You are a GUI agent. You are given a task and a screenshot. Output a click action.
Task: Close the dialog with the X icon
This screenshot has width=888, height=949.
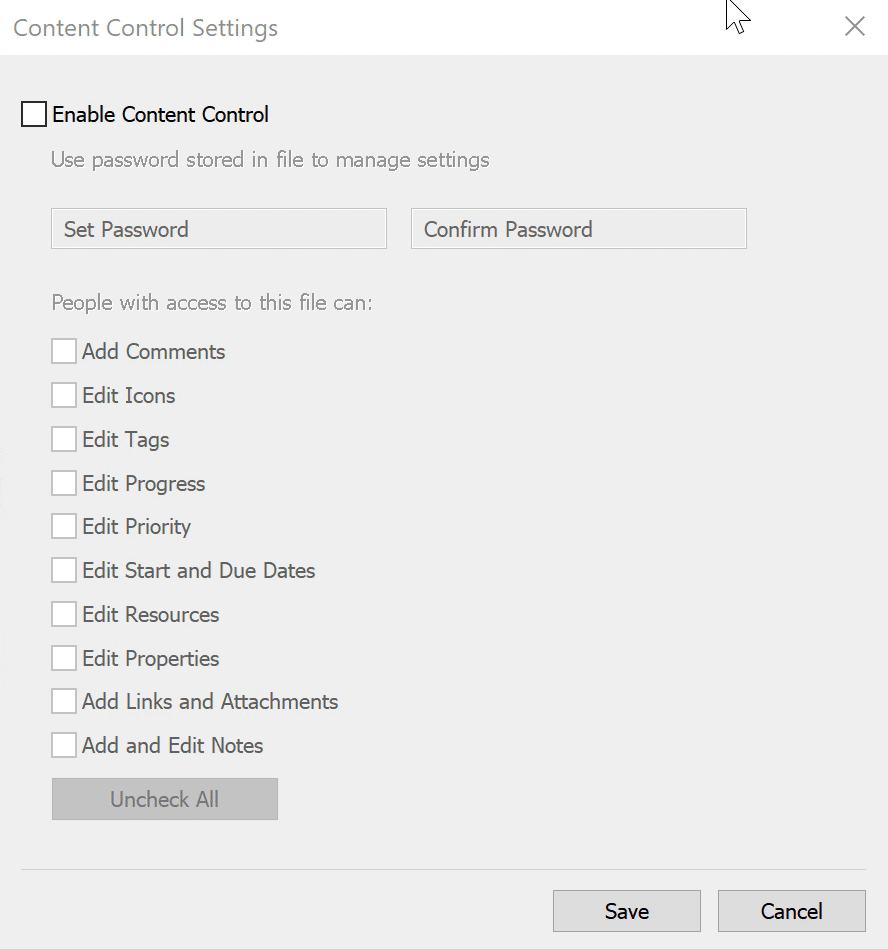[855, 27]
